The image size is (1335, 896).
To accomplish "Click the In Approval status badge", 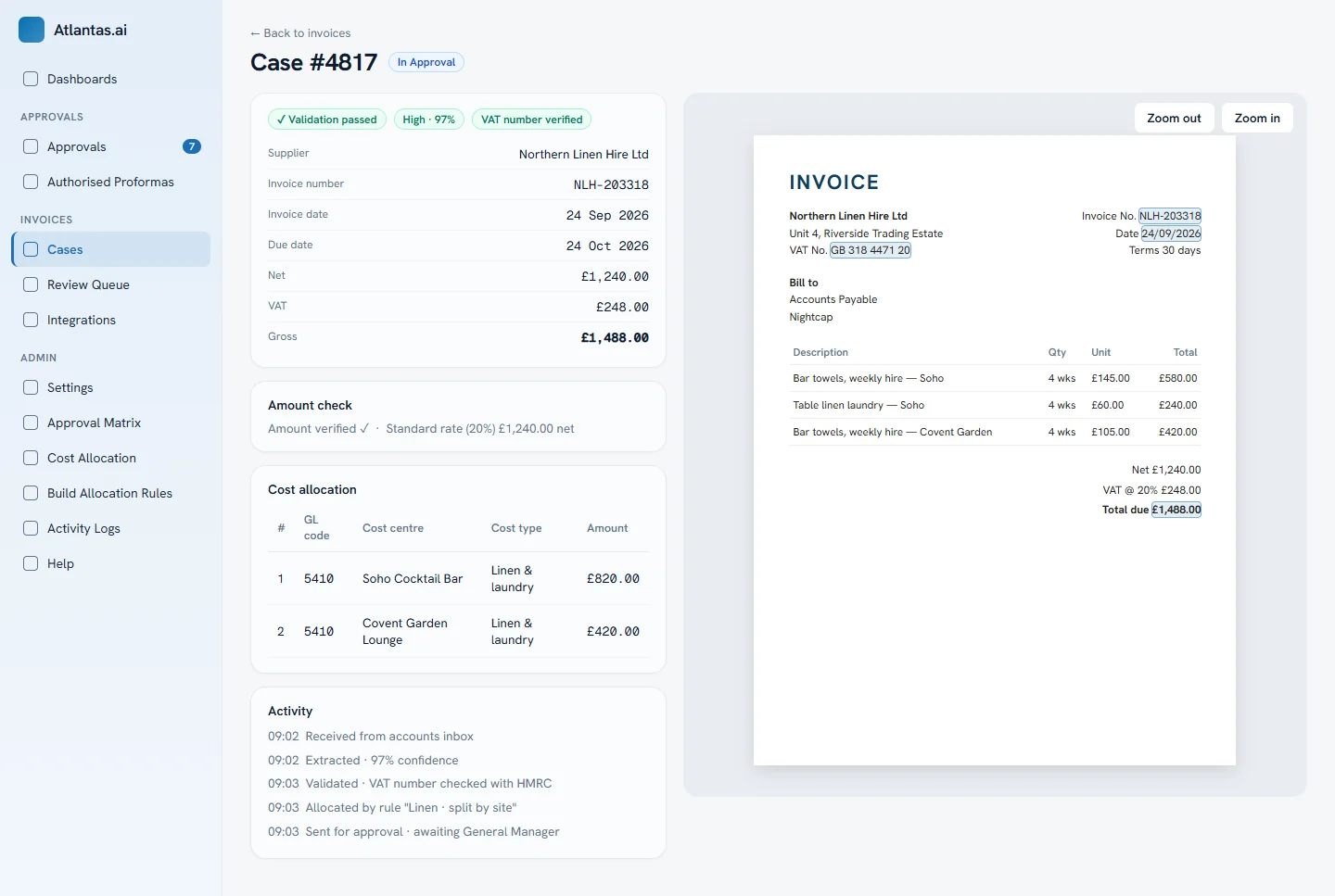I will (426, 62).
